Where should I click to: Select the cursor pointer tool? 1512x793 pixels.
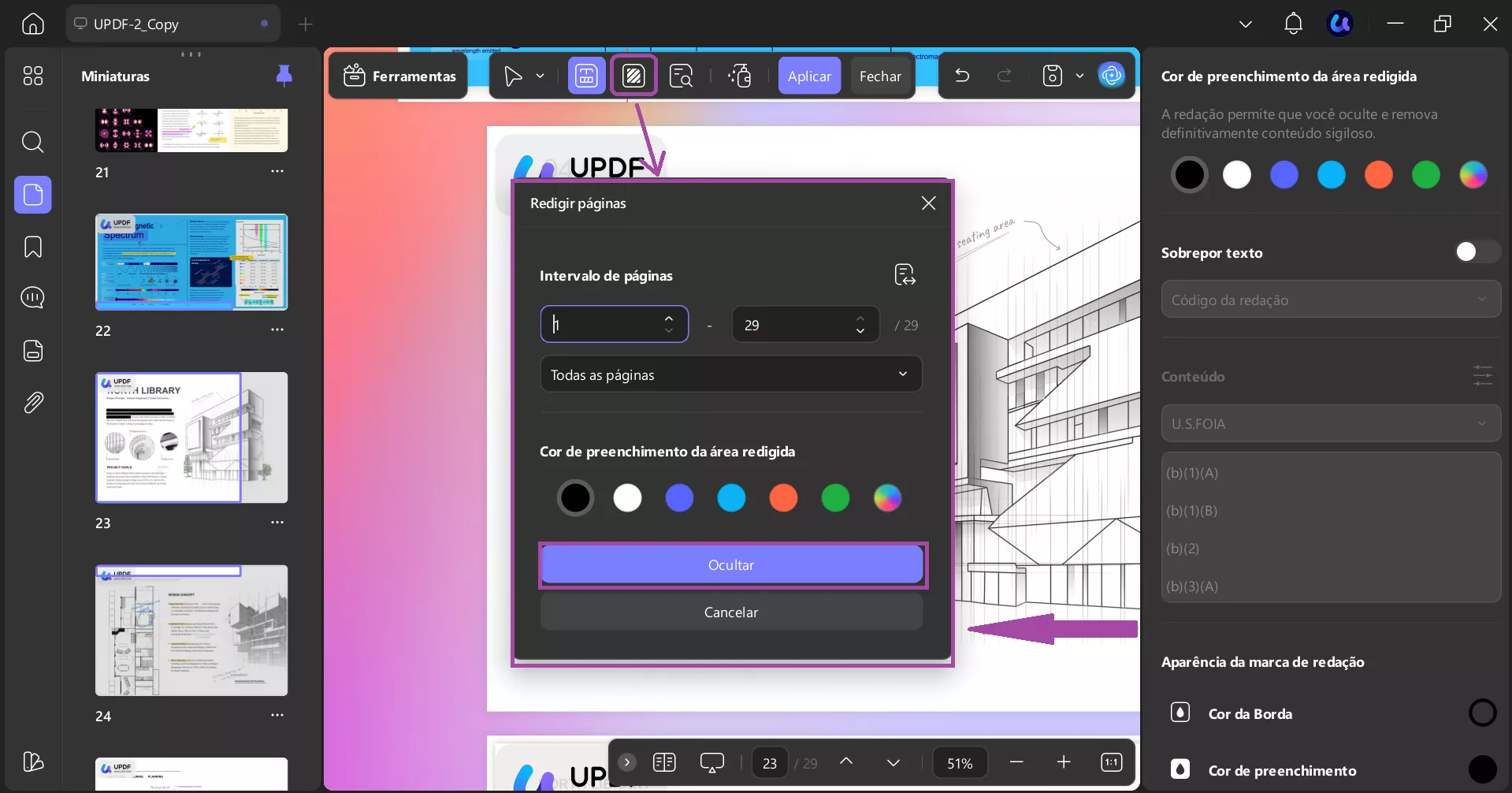coord(513,76)
